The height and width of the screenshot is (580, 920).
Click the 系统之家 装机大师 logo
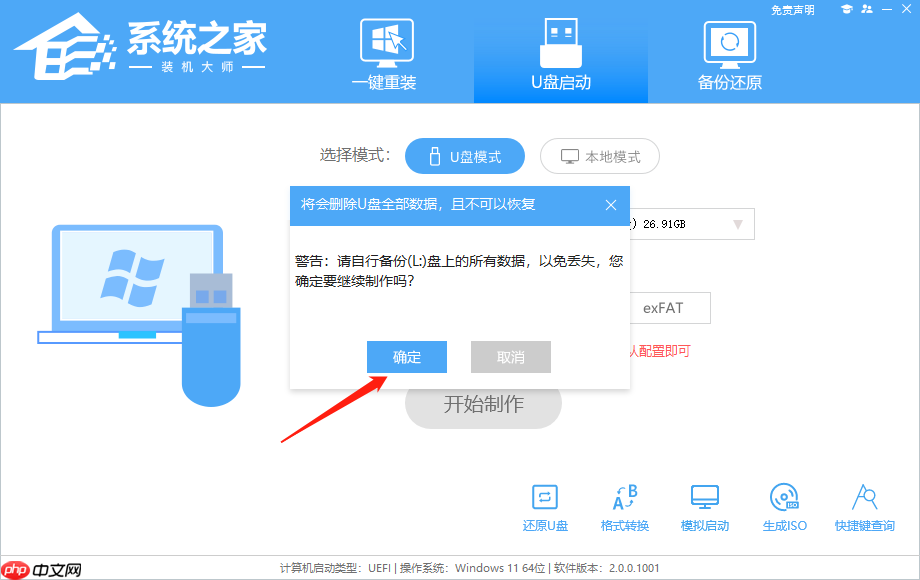(x=140, y=50)
